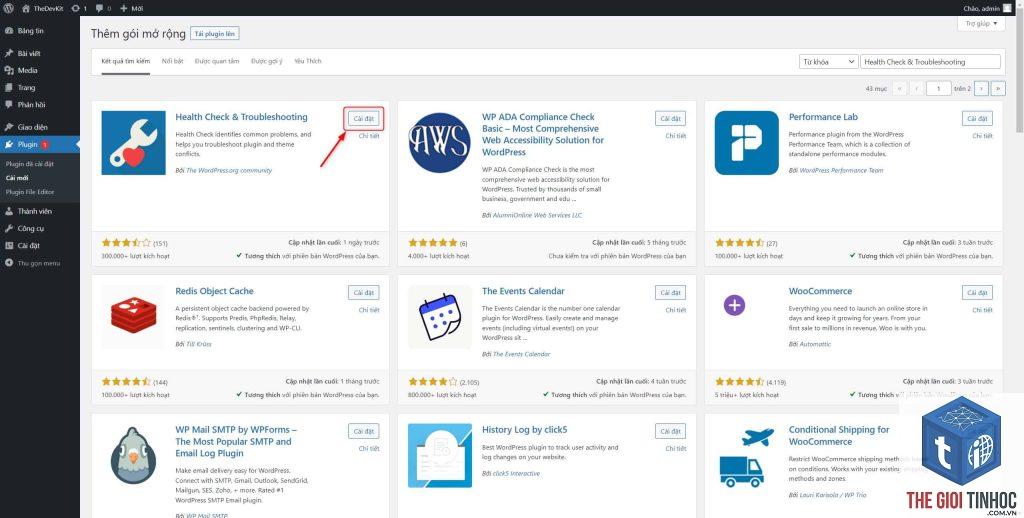Switch to Yêu Thích tab
Viewport: 1024px width, 518px height.
pos(308,61)
